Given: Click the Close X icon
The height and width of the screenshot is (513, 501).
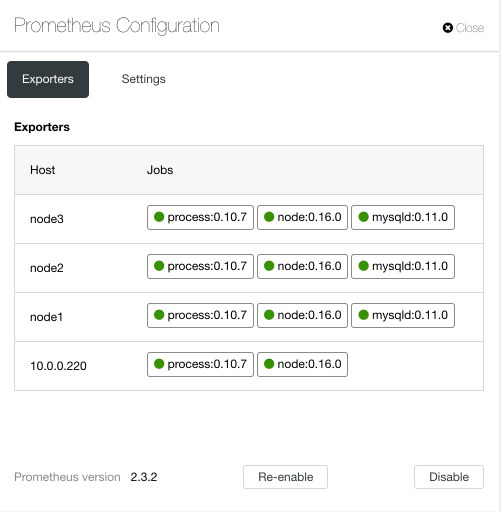Looking at the screenshot, I should (x=448, y=28).
